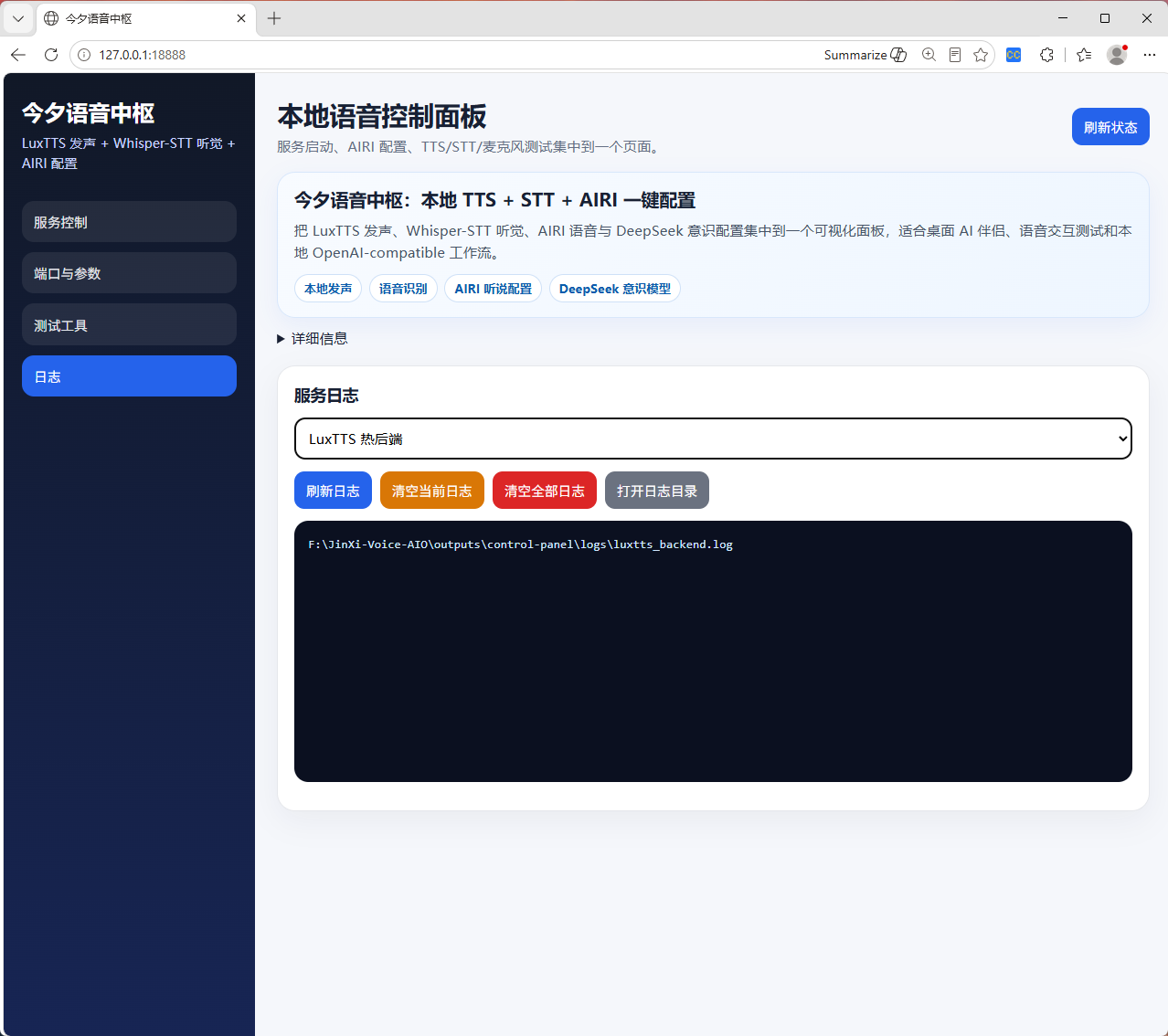Click the address bar URL 127.0.0.1:18888

(x=143, y=55)
